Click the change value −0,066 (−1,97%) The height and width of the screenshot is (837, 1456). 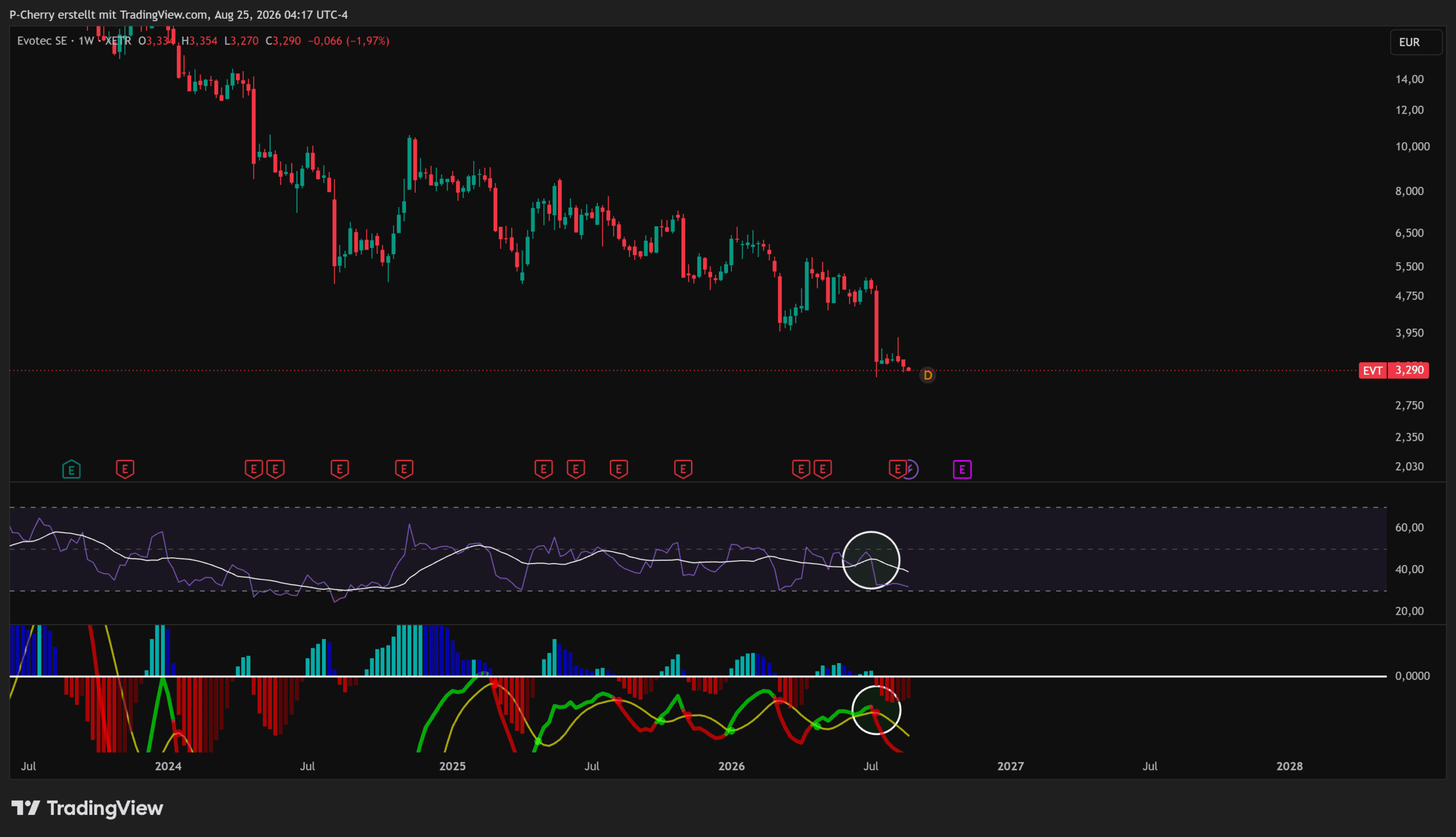pos(349,41)
